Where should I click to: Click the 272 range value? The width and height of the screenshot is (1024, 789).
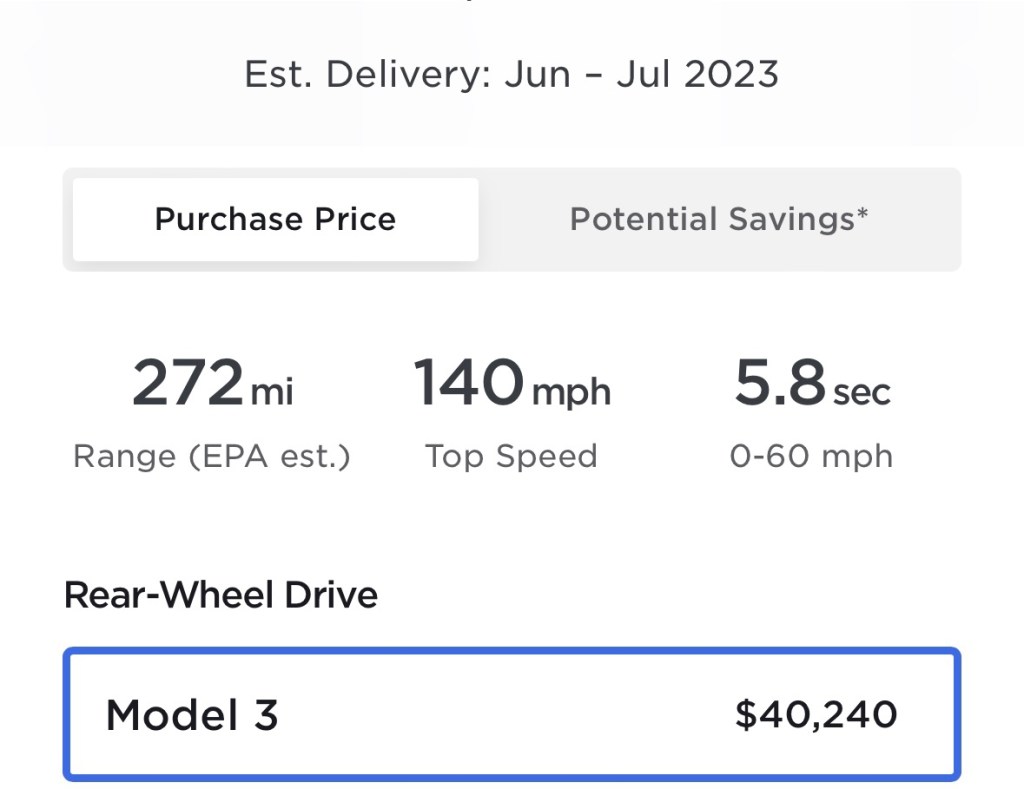[188, 383]
